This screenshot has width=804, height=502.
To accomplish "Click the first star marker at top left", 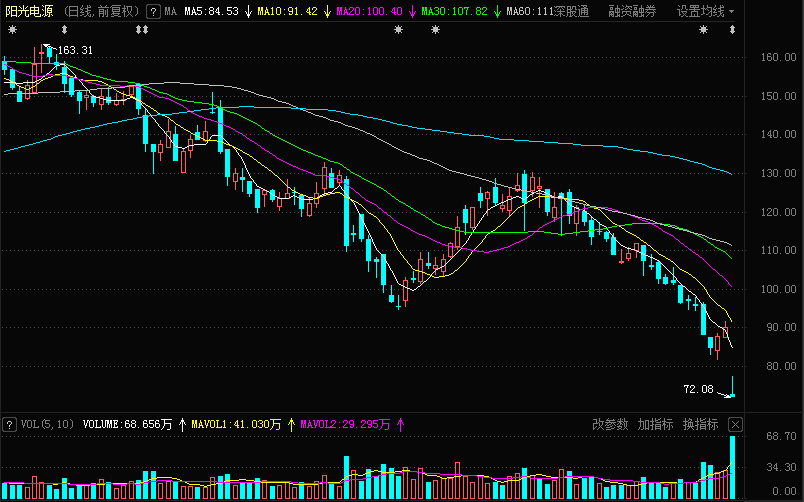I will [x=12, y=31].
